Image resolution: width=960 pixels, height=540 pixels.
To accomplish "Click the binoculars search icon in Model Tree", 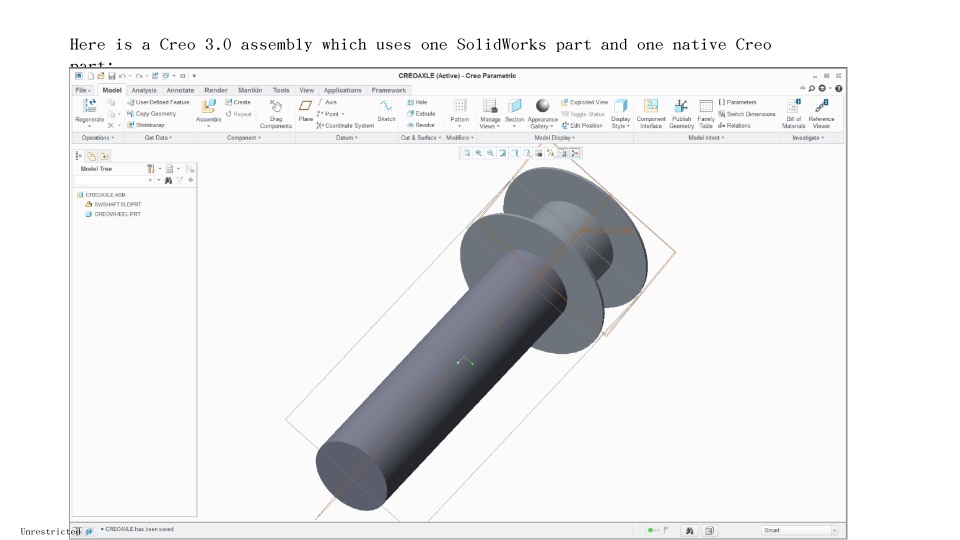I will point(168,180).
